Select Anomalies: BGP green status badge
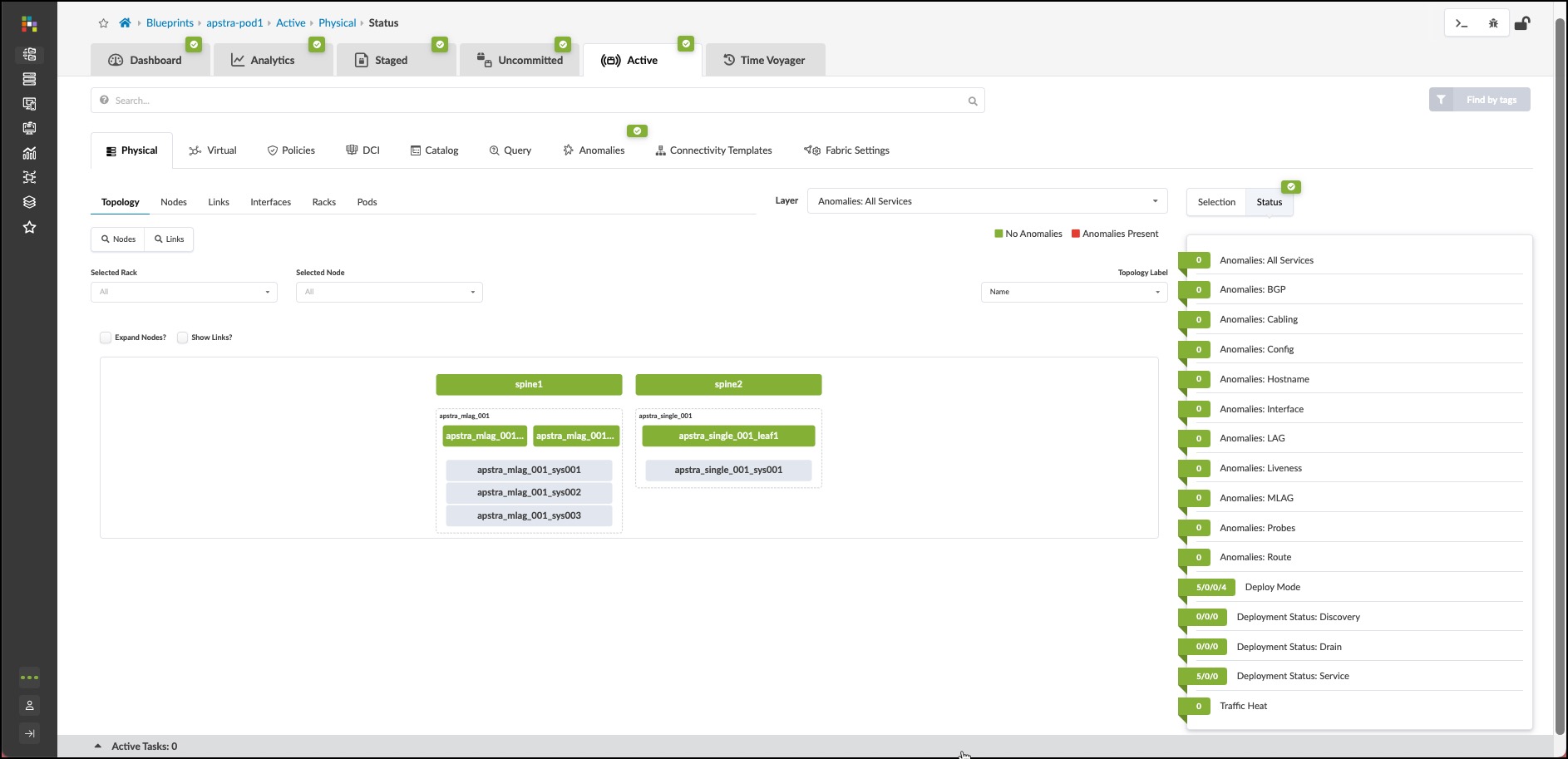The width and height of the screenshot is (1568, 759). click(x=1197, y=290)
